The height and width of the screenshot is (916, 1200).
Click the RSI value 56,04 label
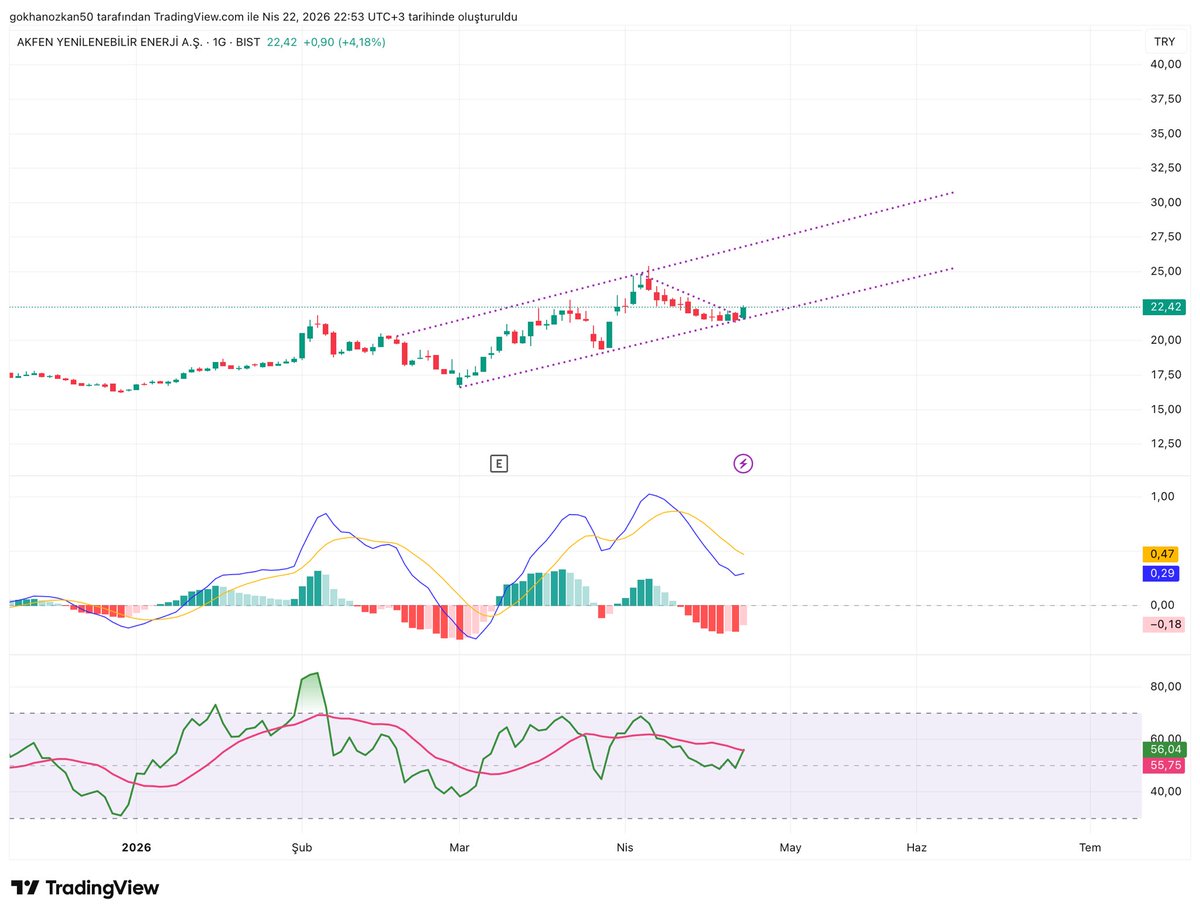1166,749
